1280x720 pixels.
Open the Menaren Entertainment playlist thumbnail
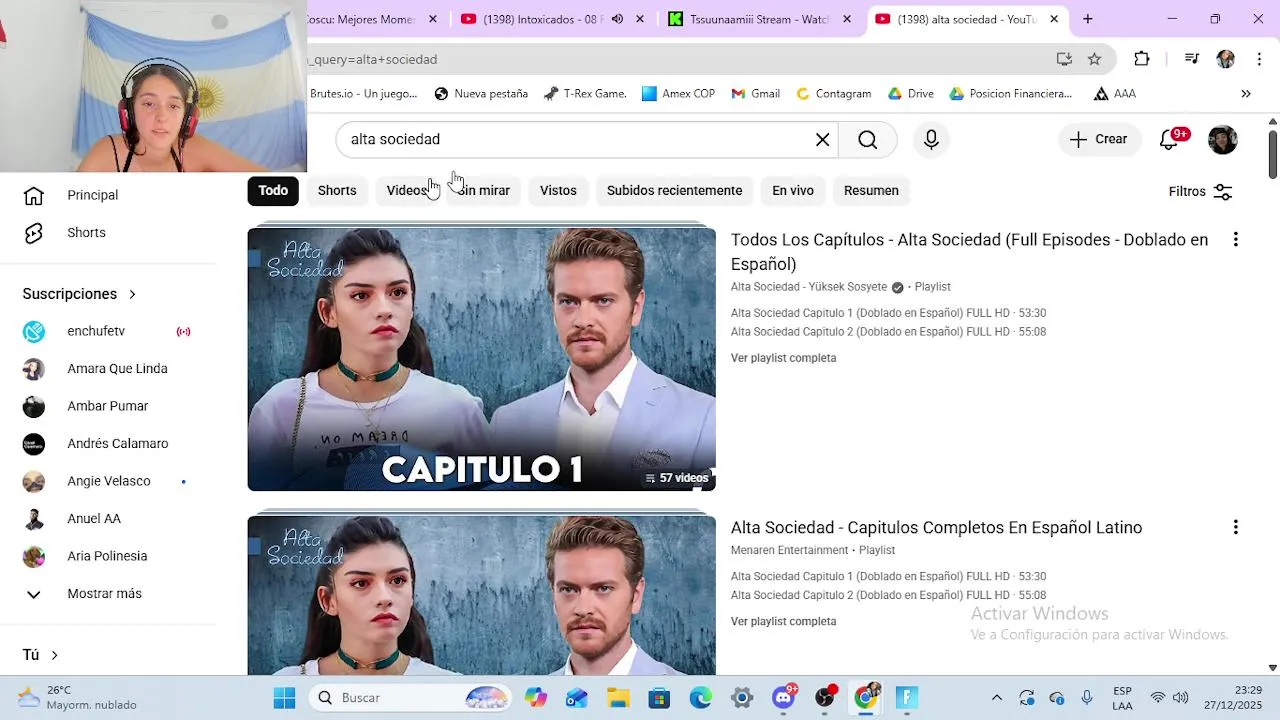(x=481, y=595)
